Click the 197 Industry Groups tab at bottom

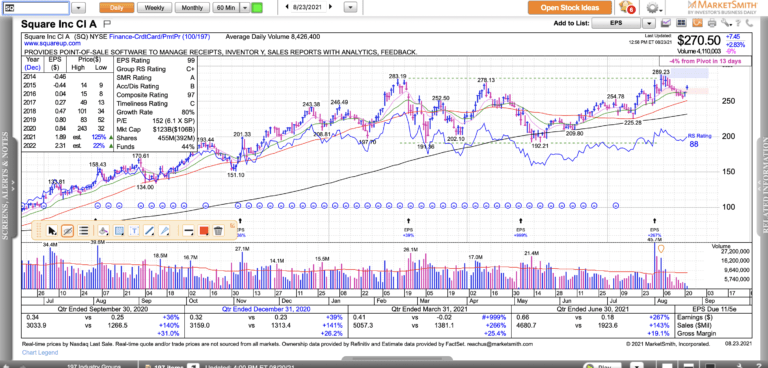(x=94, y=366)
